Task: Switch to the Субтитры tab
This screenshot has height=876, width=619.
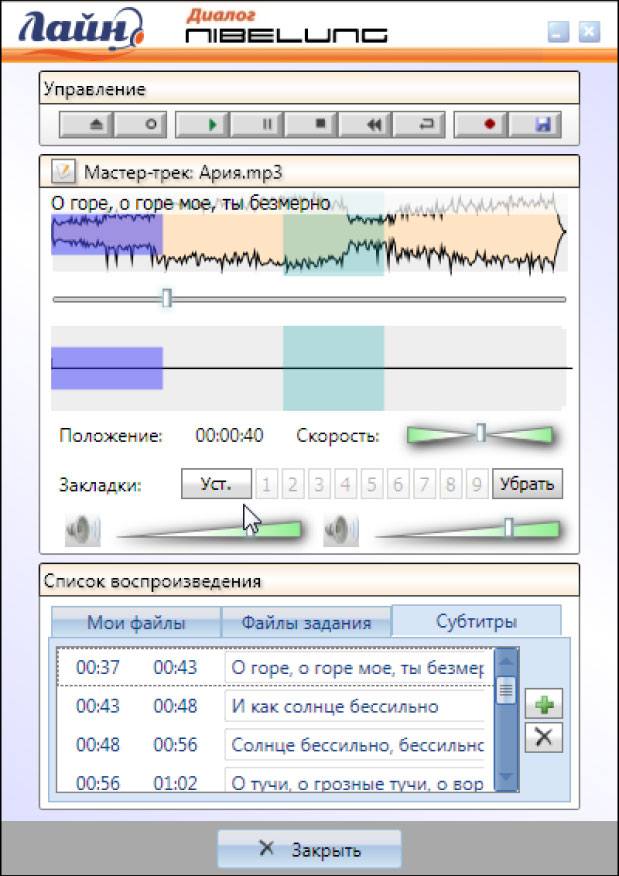Action: tap(477, 621)
